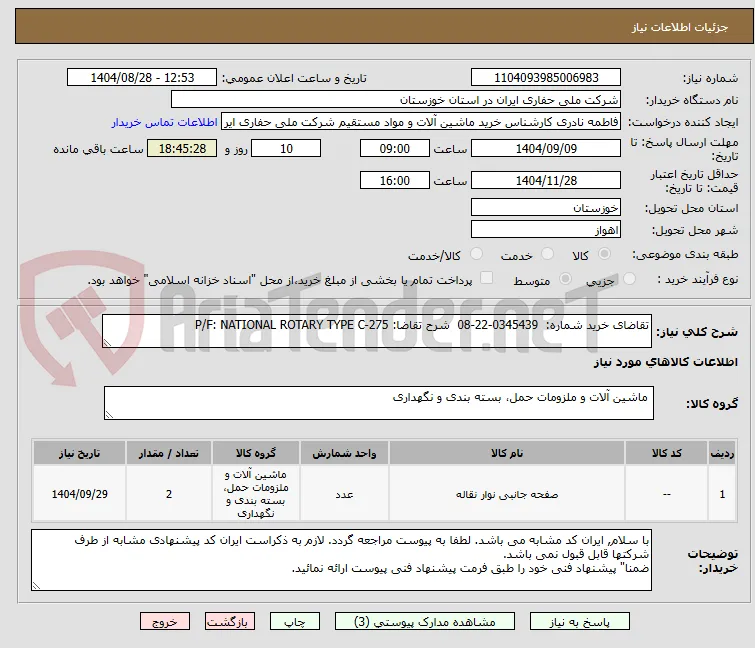This screenshot has height=648, width=755.
Task: Click the announcement date field 1404/08/28 - 12:53
Action: (x=142, y=78)
